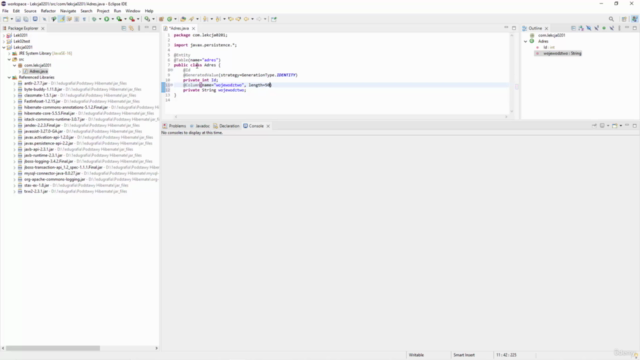
Task: Expand the Lek02test project node
Action: [x=4, y=41]
